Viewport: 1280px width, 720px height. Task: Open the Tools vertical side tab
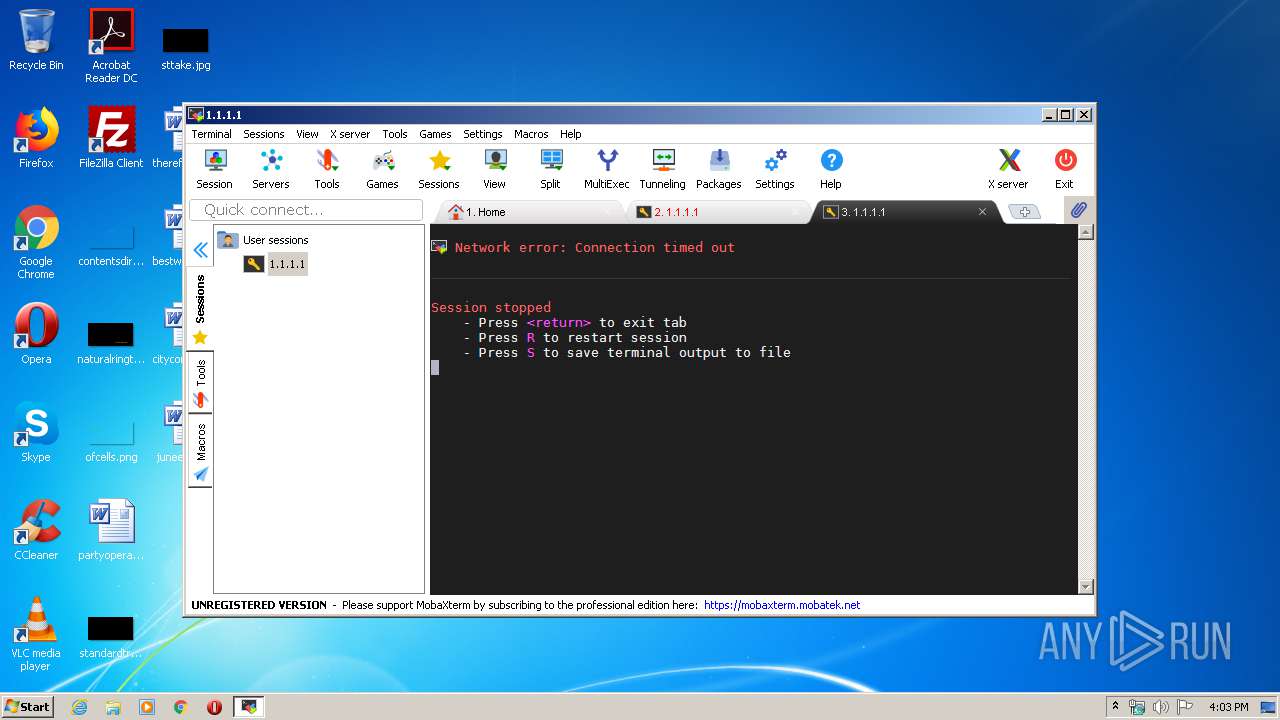(200, 383)
